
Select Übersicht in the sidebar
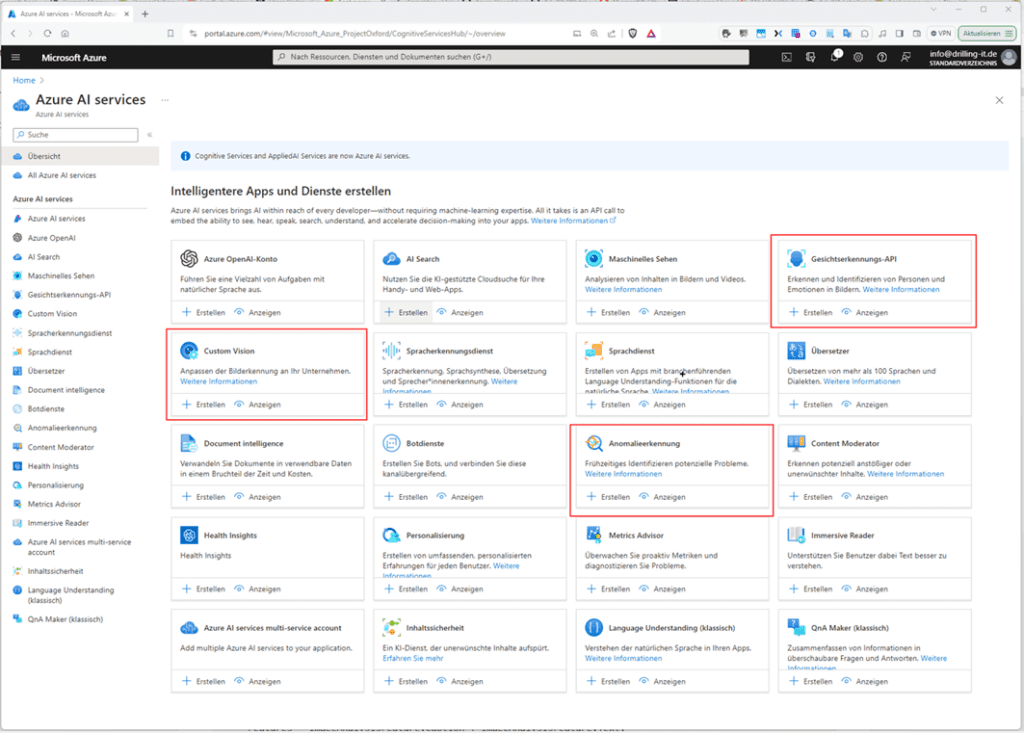point(80,156)
